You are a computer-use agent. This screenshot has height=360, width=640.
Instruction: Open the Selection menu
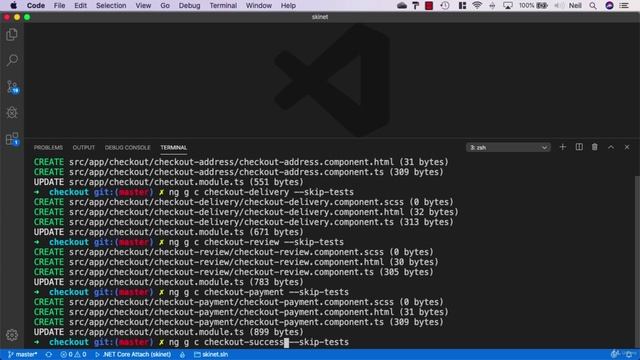111,6
